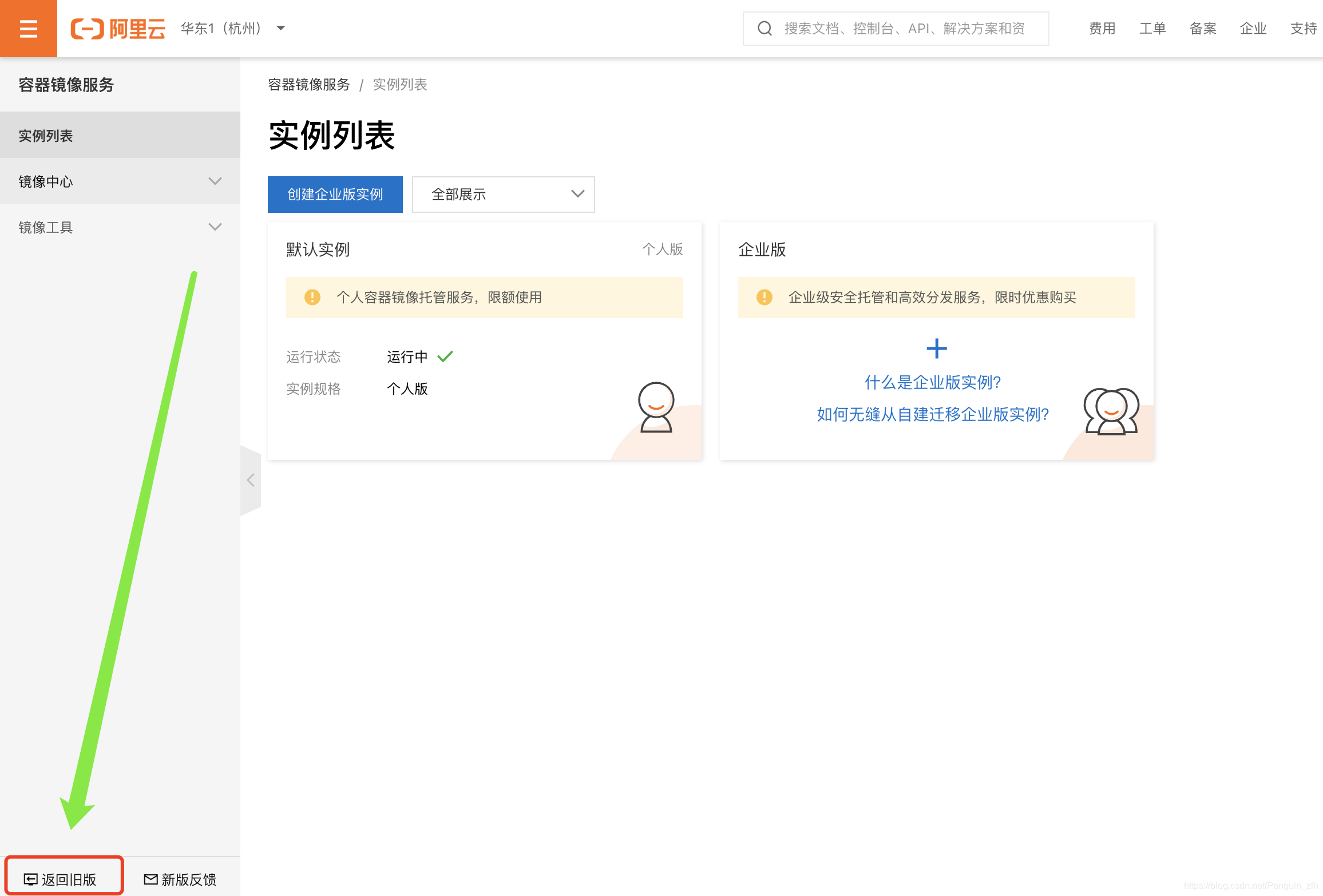Click the Aliyun home logo icon

click(x=87, y=28)
